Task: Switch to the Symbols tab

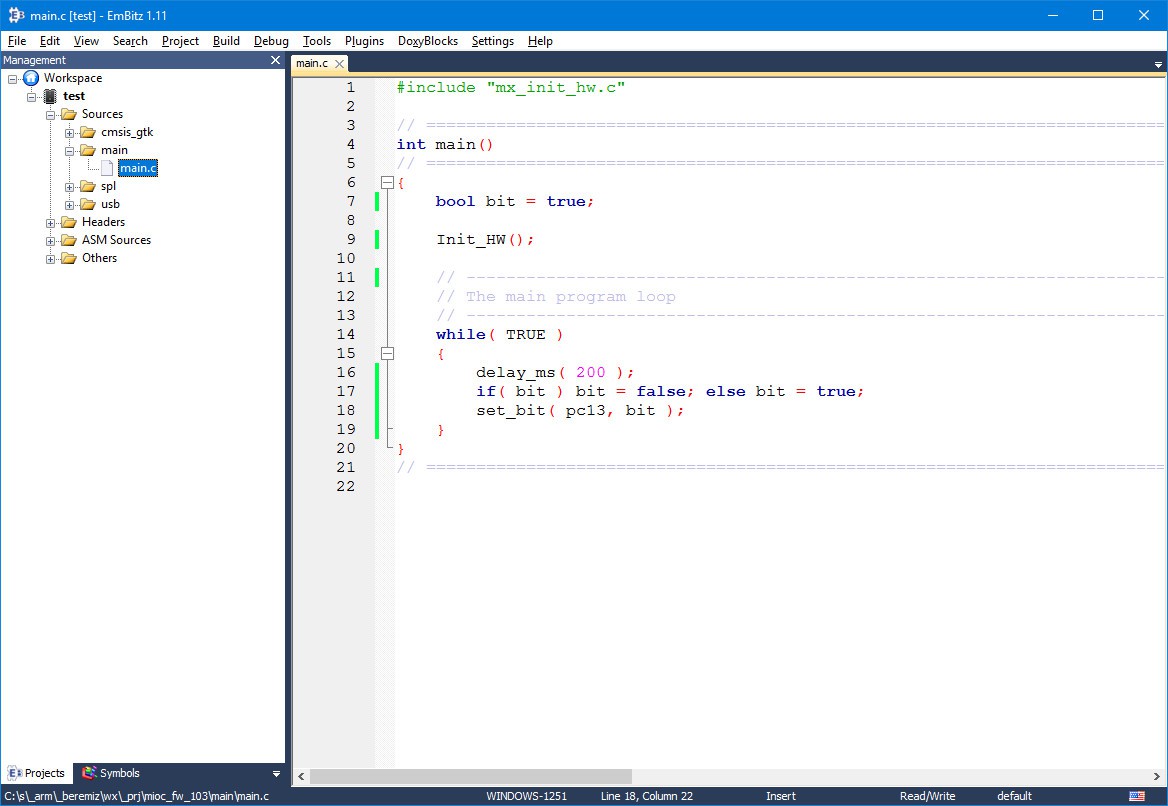Action: point(111,773)
